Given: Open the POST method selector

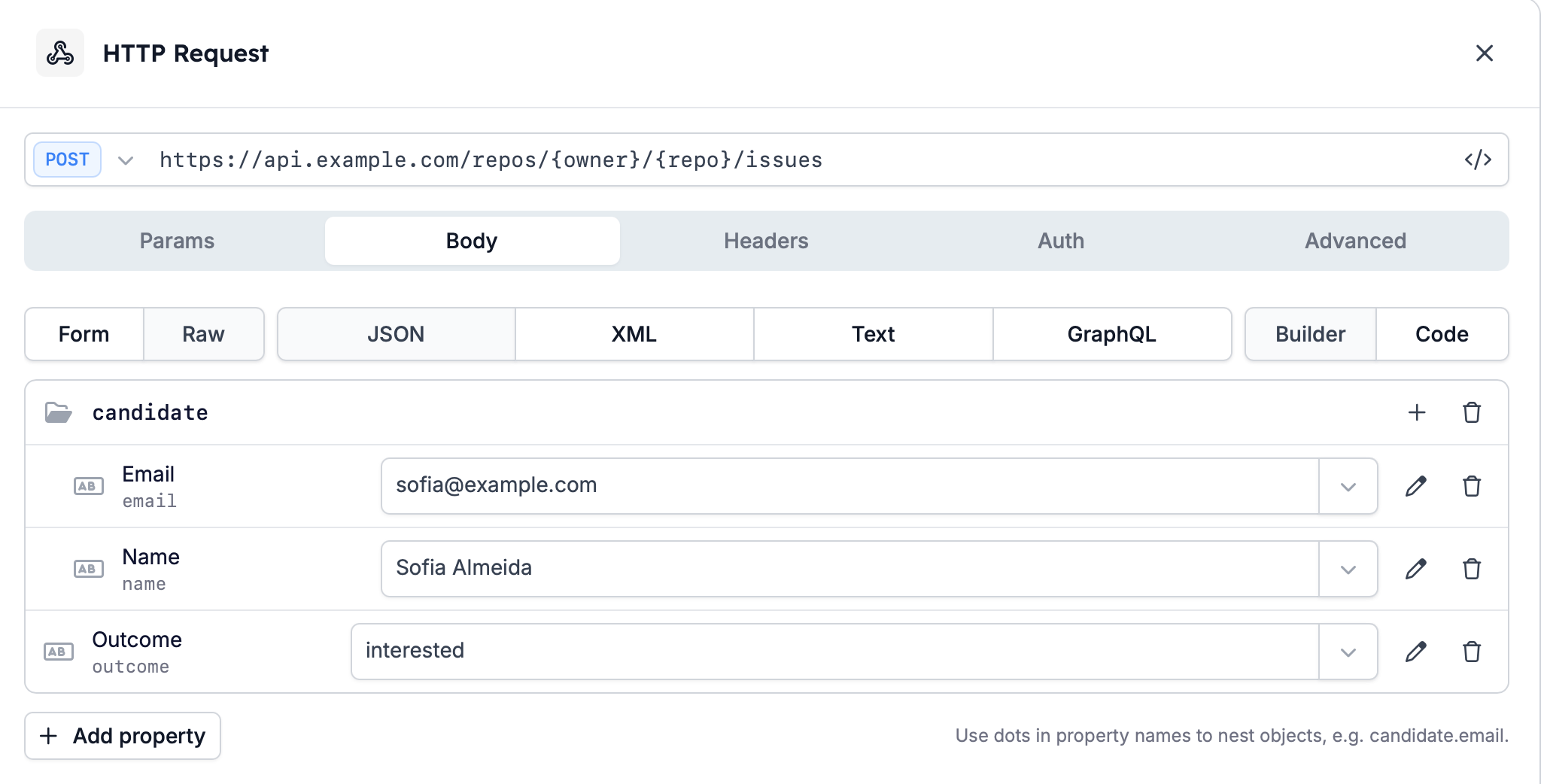Looking at the screenshot, I should coord(67,160).
